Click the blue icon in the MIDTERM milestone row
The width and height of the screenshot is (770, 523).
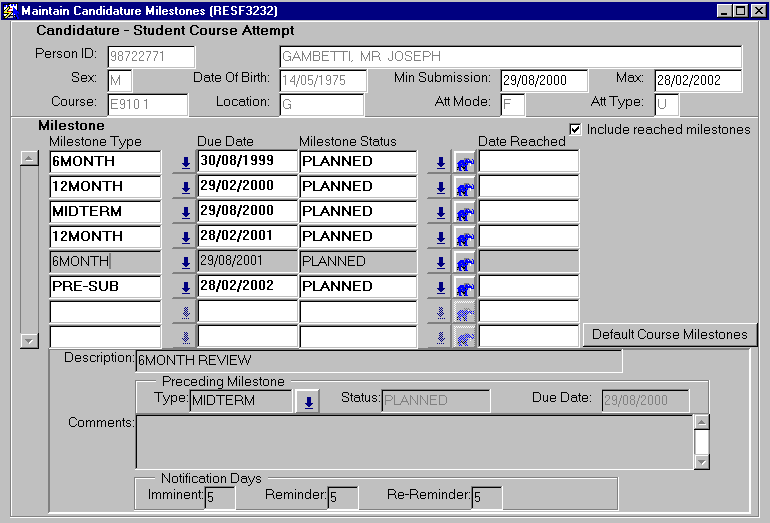pos(464,212)
